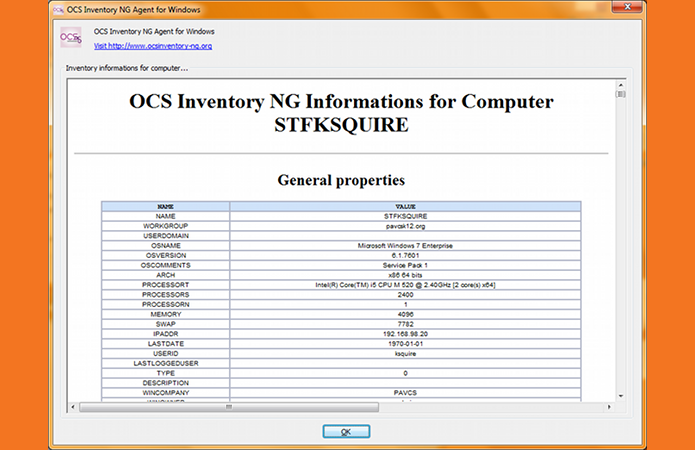Click the vertical scrollbar down arrow

[621, 396]
